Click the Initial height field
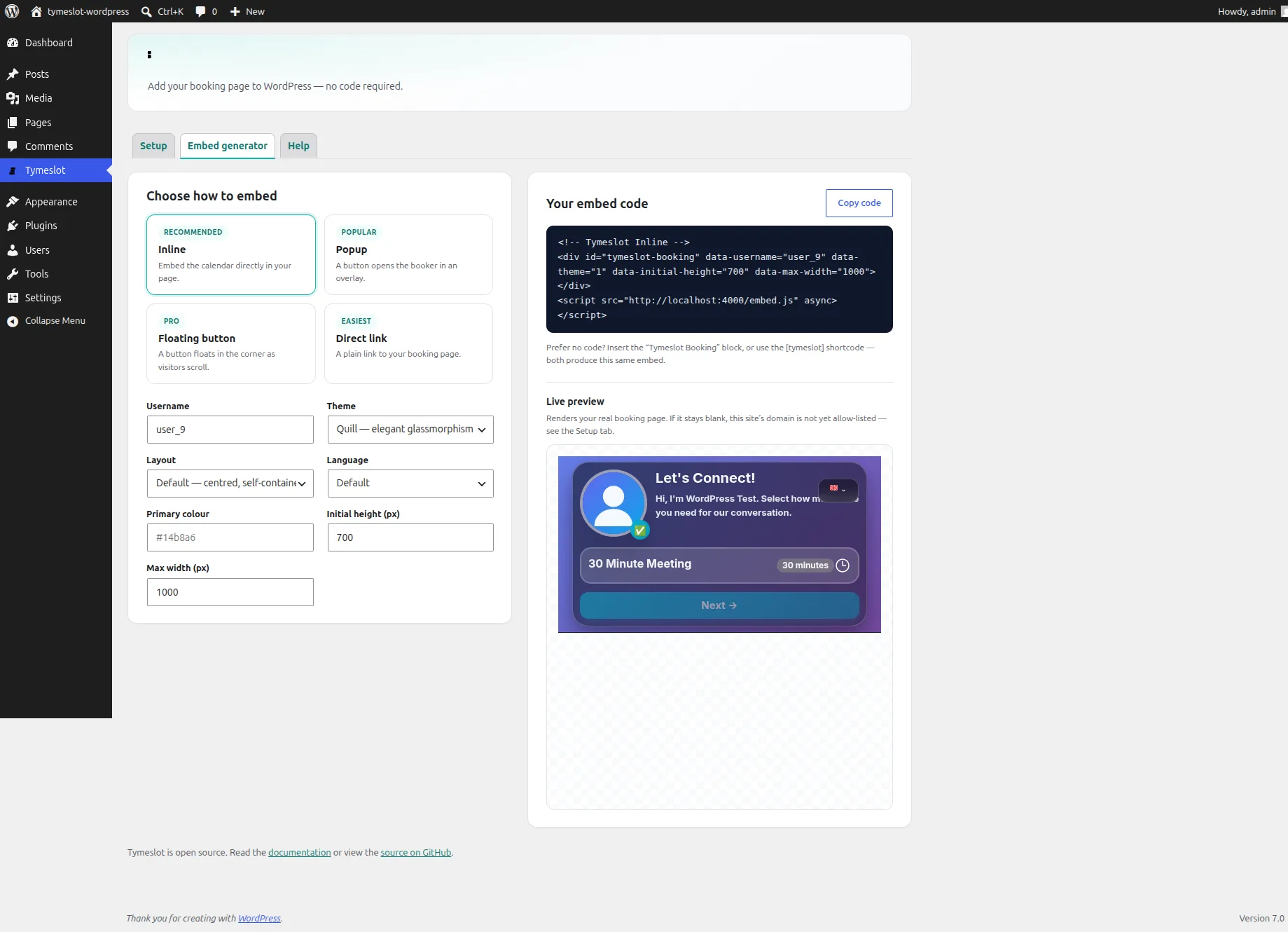The width and height of the screenshot is (1288, 932). [x=410, y=537]
